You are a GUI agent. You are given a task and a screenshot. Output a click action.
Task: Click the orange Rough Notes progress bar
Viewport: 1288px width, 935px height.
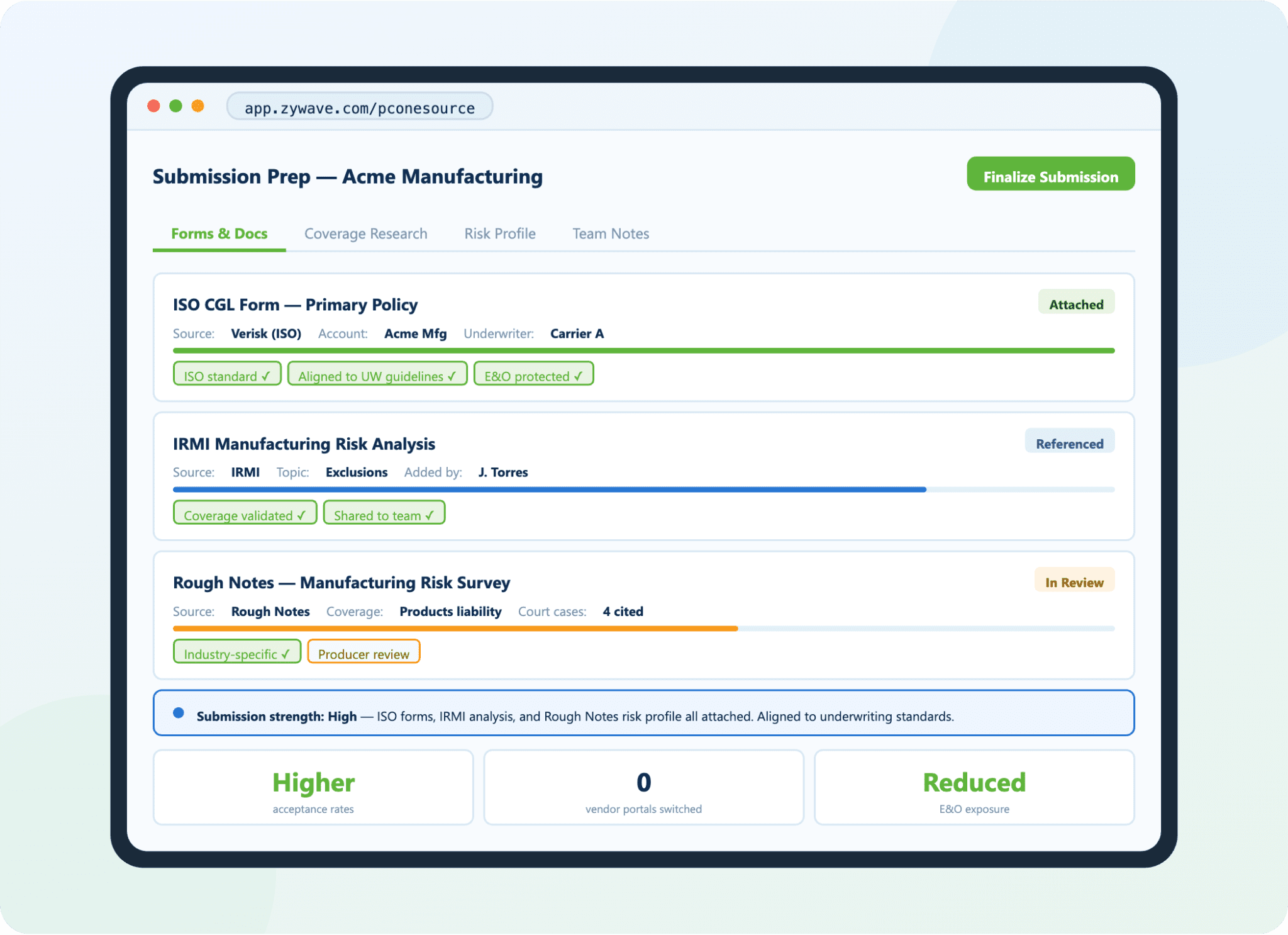click(454, 628)
